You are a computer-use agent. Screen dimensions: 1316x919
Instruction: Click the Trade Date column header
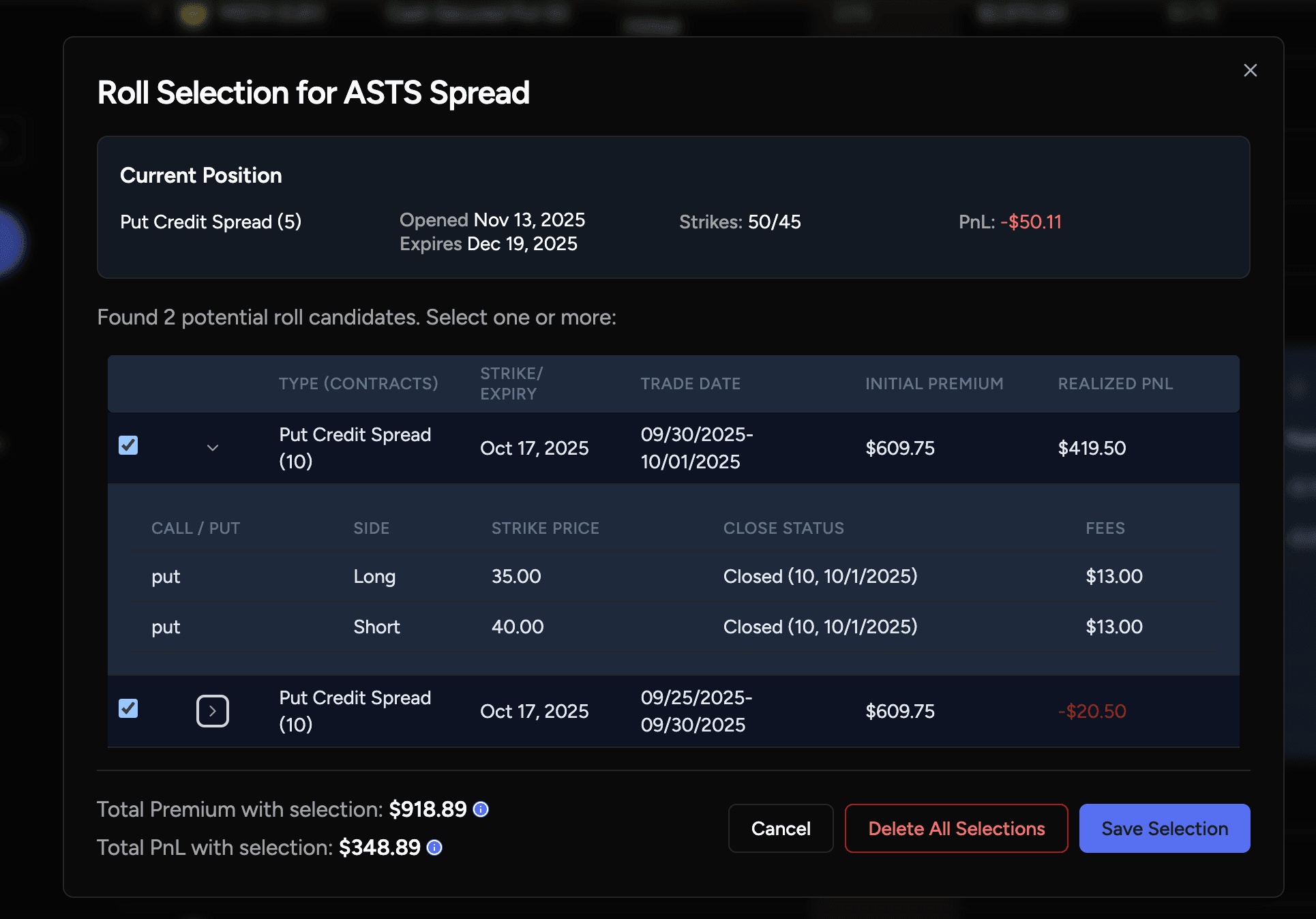click(690, 384)
